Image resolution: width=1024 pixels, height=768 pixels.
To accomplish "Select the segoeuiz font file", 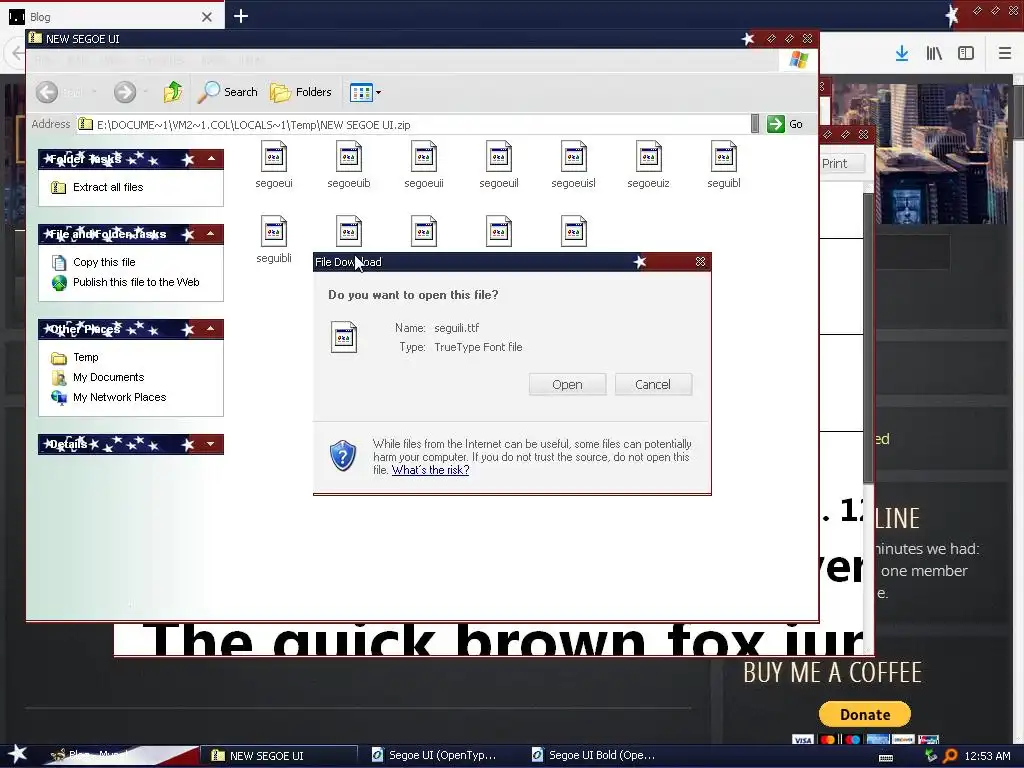I will (648, 165).
